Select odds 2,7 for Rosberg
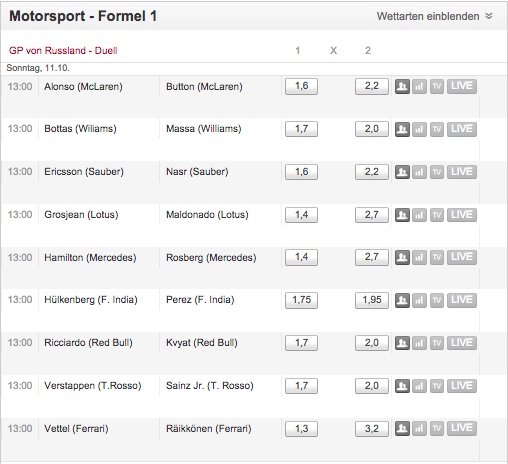 tap(372, 257)
